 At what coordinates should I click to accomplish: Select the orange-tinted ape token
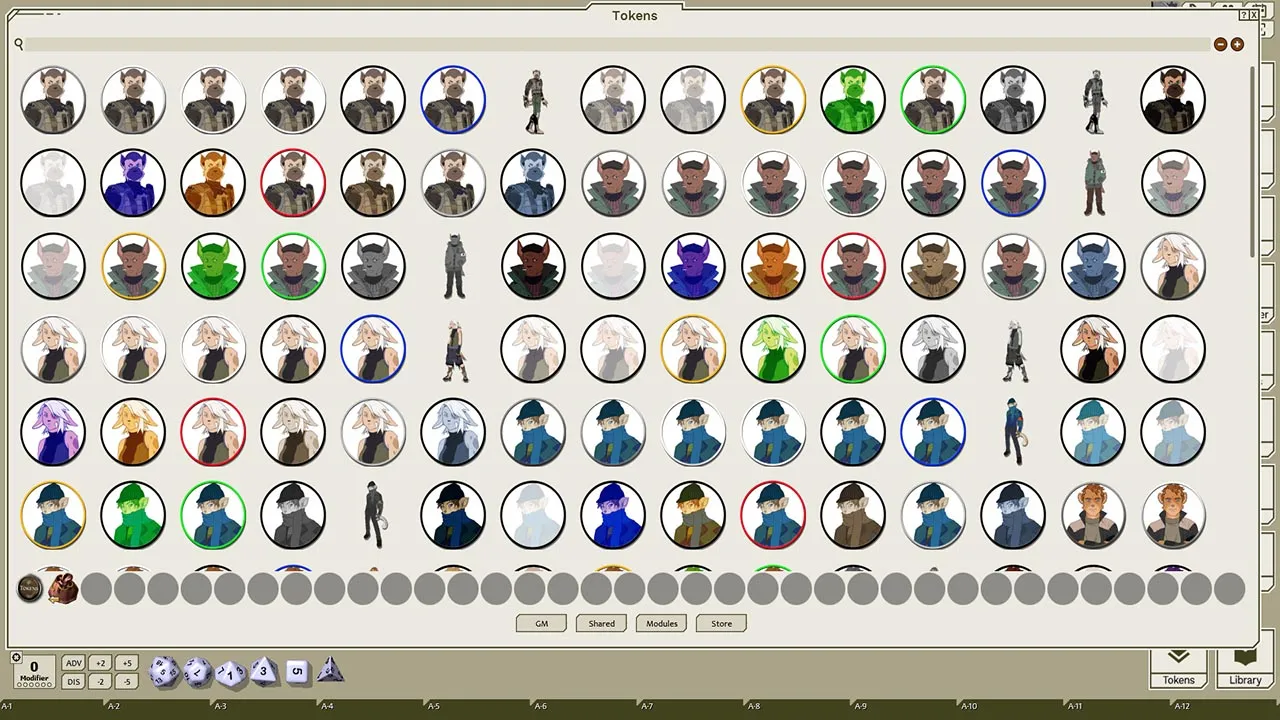click(x=213, y=183)
